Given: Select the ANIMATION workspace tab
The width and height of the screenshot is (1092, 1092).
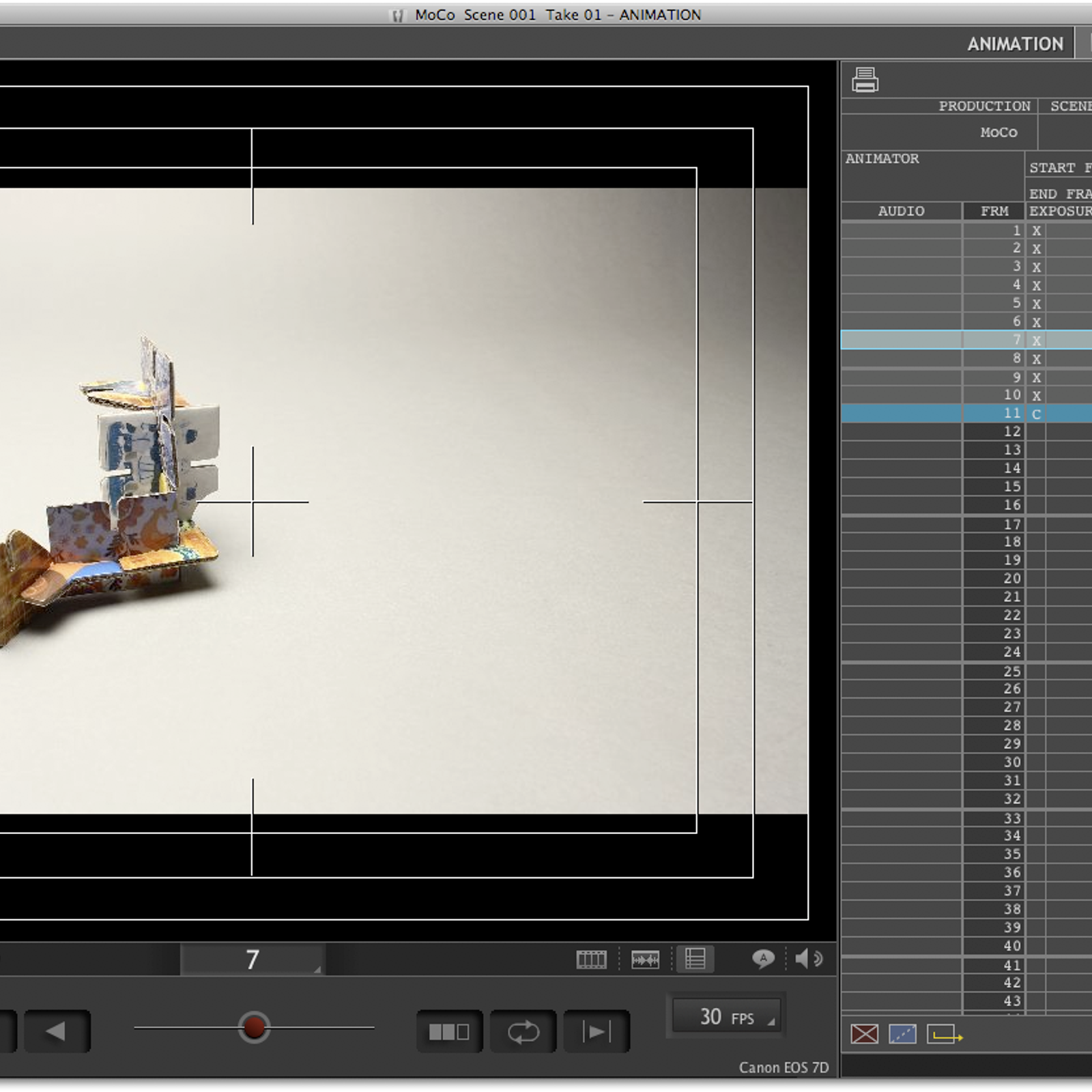Looking at the screenshot, I should (1015, 44).
